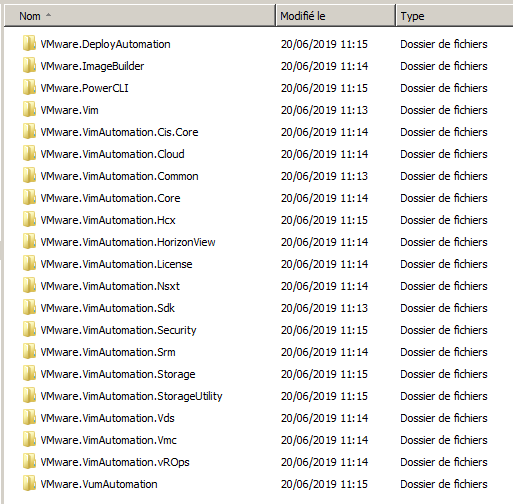Click the VMware.VimAutomation.Sdk folder icon

29,308
